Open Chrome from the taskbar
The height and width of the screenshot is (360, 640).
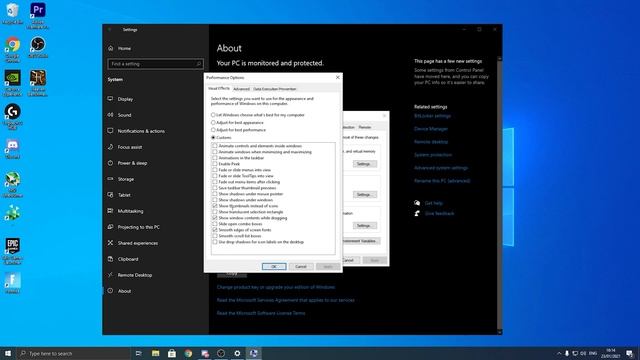click(188, 353)
